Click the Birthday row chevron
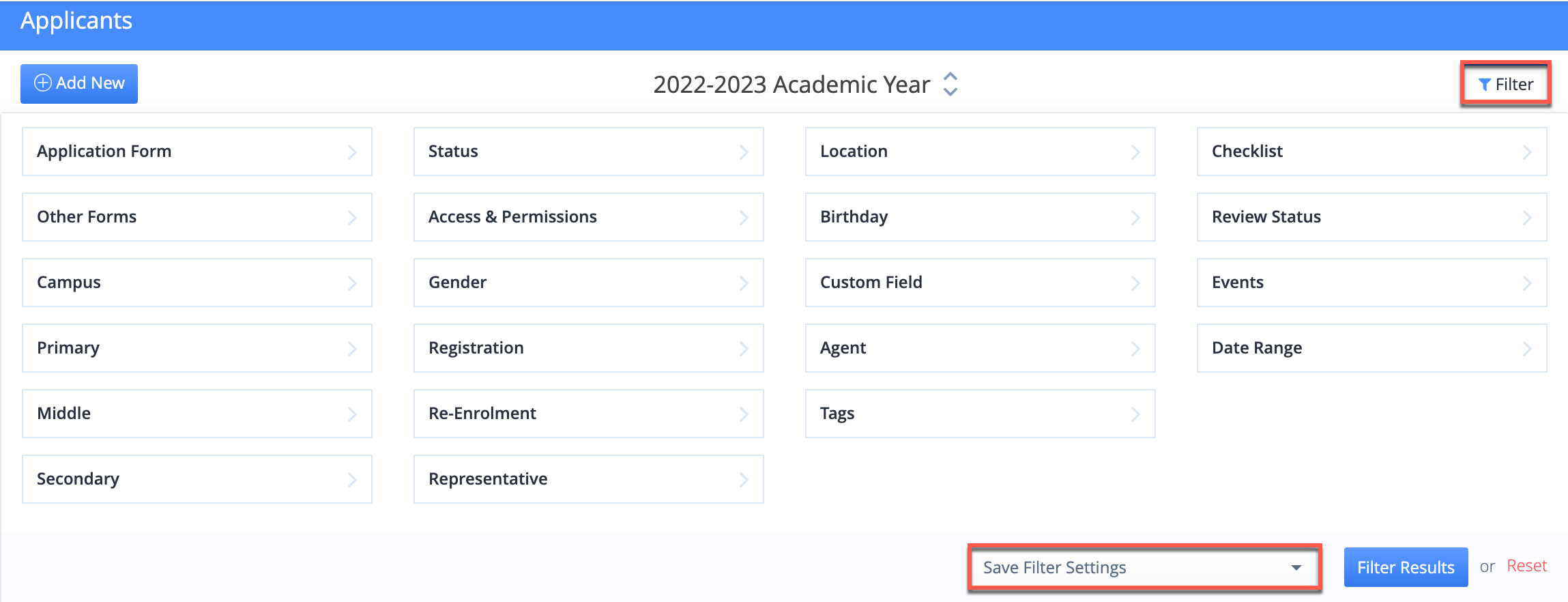This screenshot has width=1568, height=602. click(x=1135, y=218)
